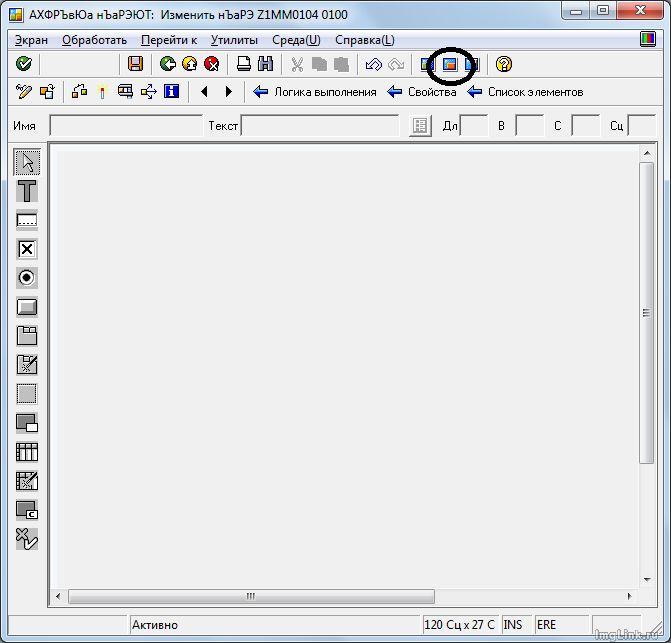The width and height of the screenshot is (671, 643).
Task: Open the Обработать menu
Action: 94,40
